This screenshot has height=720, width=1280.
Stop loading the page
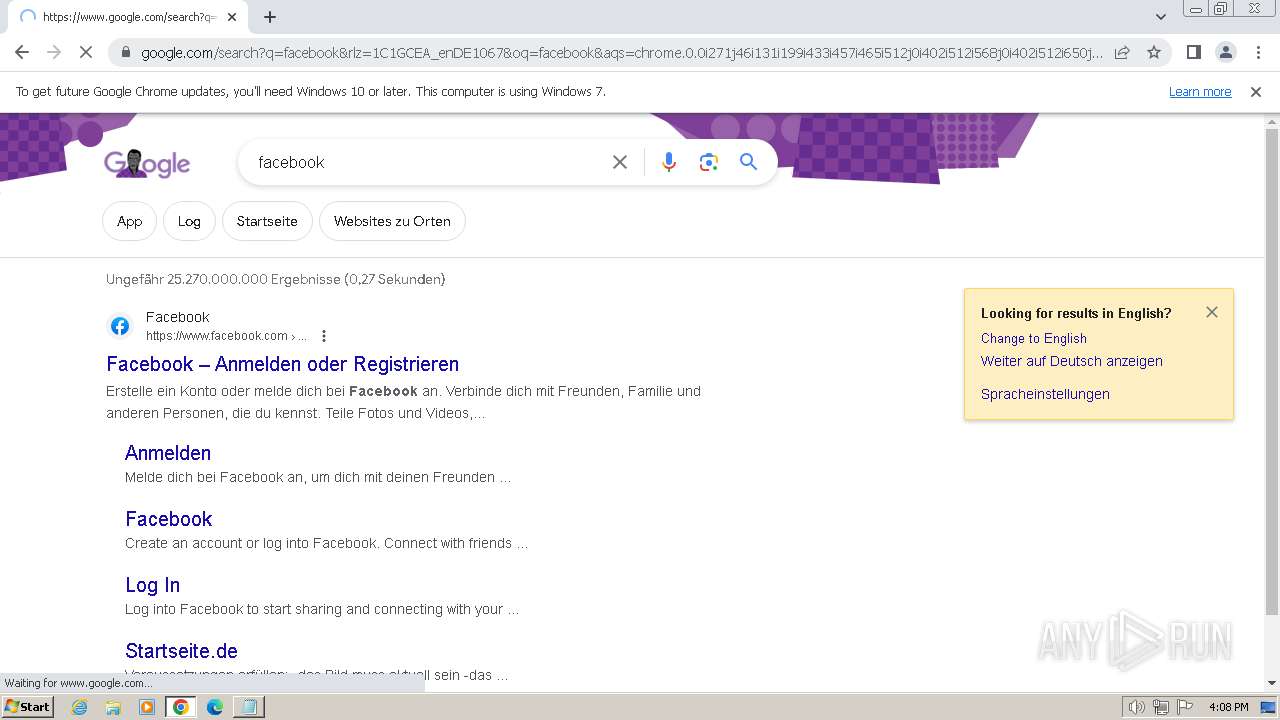coord(86,52)
